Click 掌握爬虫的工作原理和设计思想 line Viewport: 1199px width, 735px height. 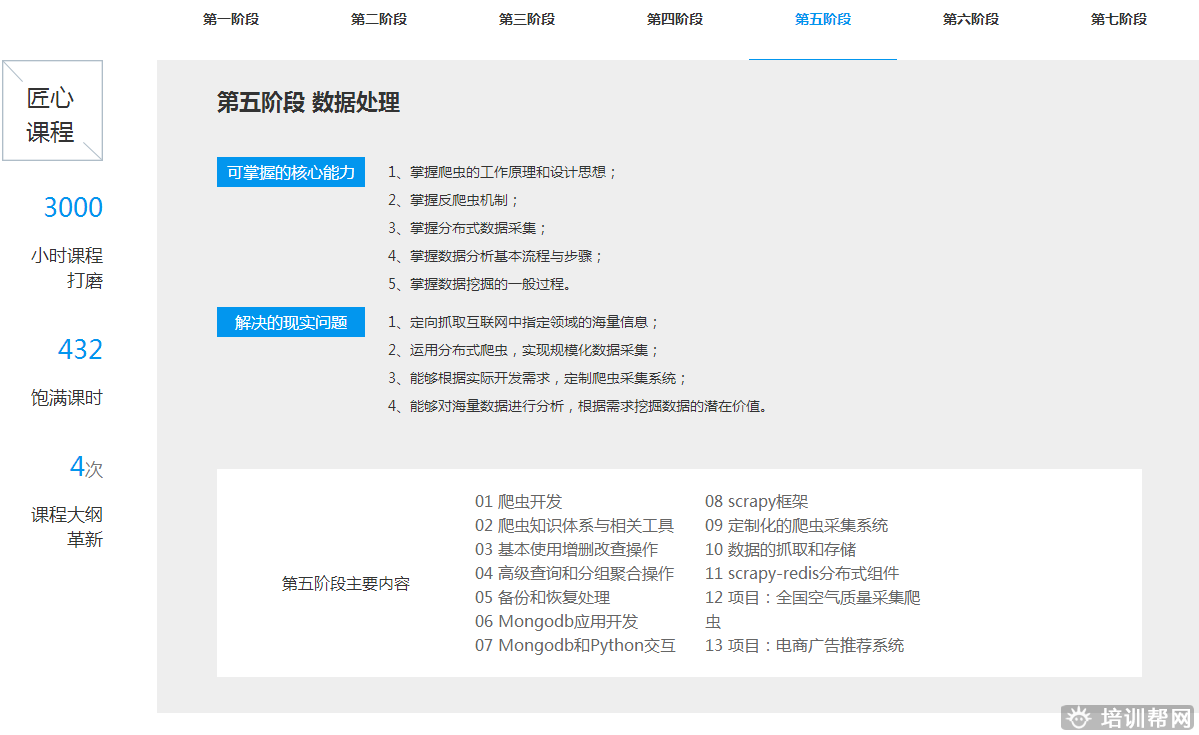point(502,172)
